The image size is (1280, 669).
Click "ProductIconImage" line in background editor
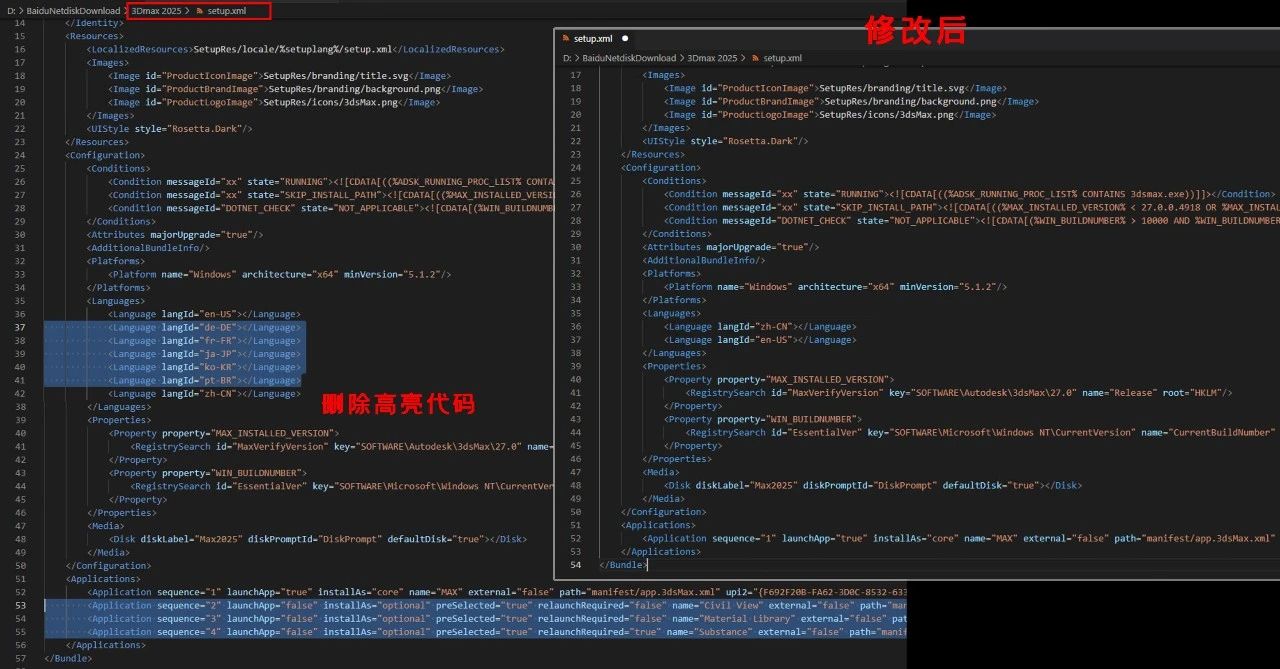(280, 76)
